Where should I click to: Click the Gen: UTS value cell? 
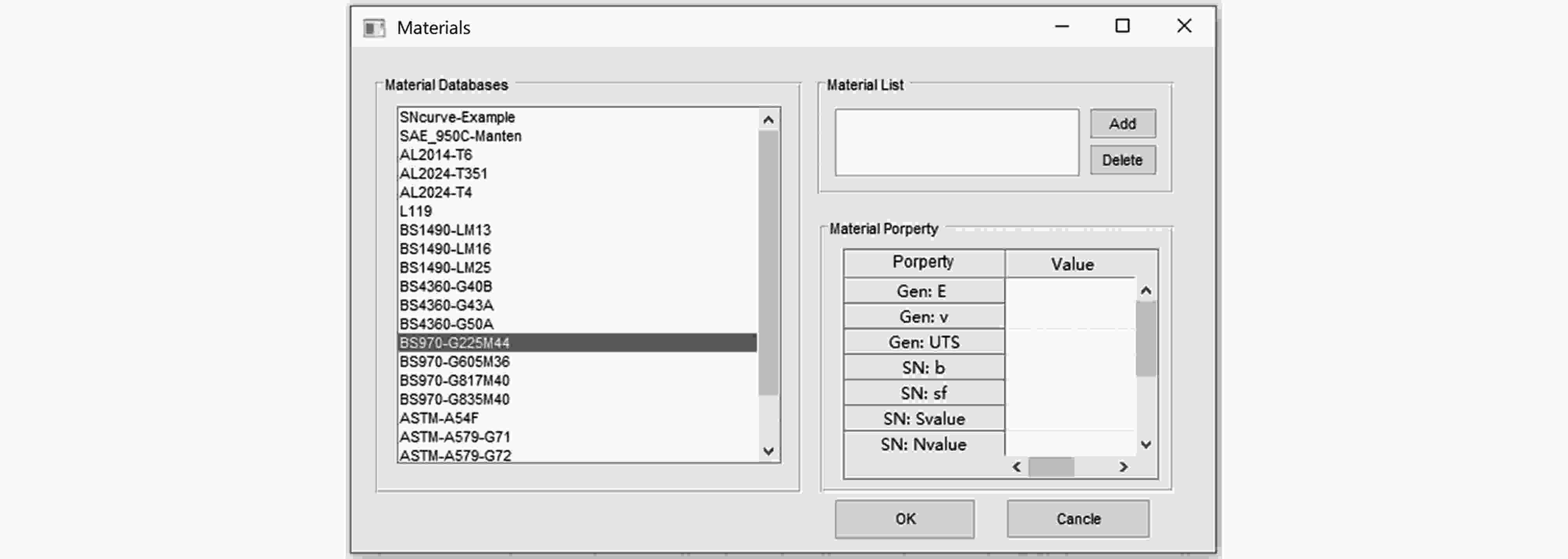click(x=1070, y=342)
